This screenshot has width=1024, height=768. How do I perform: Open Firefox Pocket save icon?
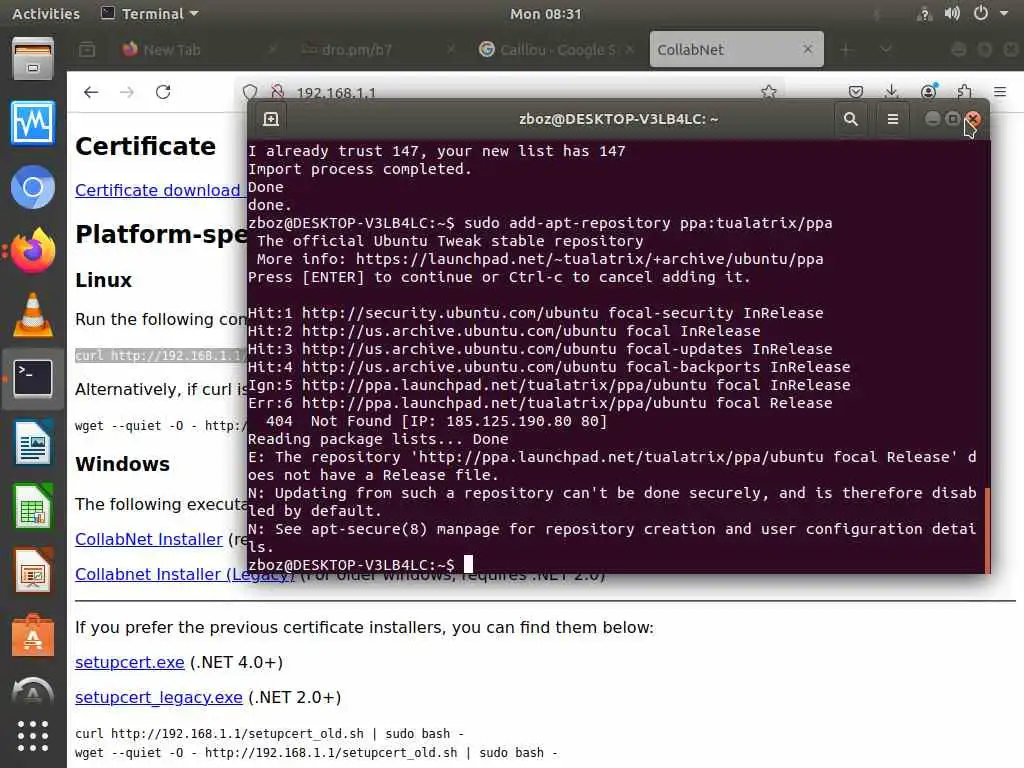coord(856,92)
